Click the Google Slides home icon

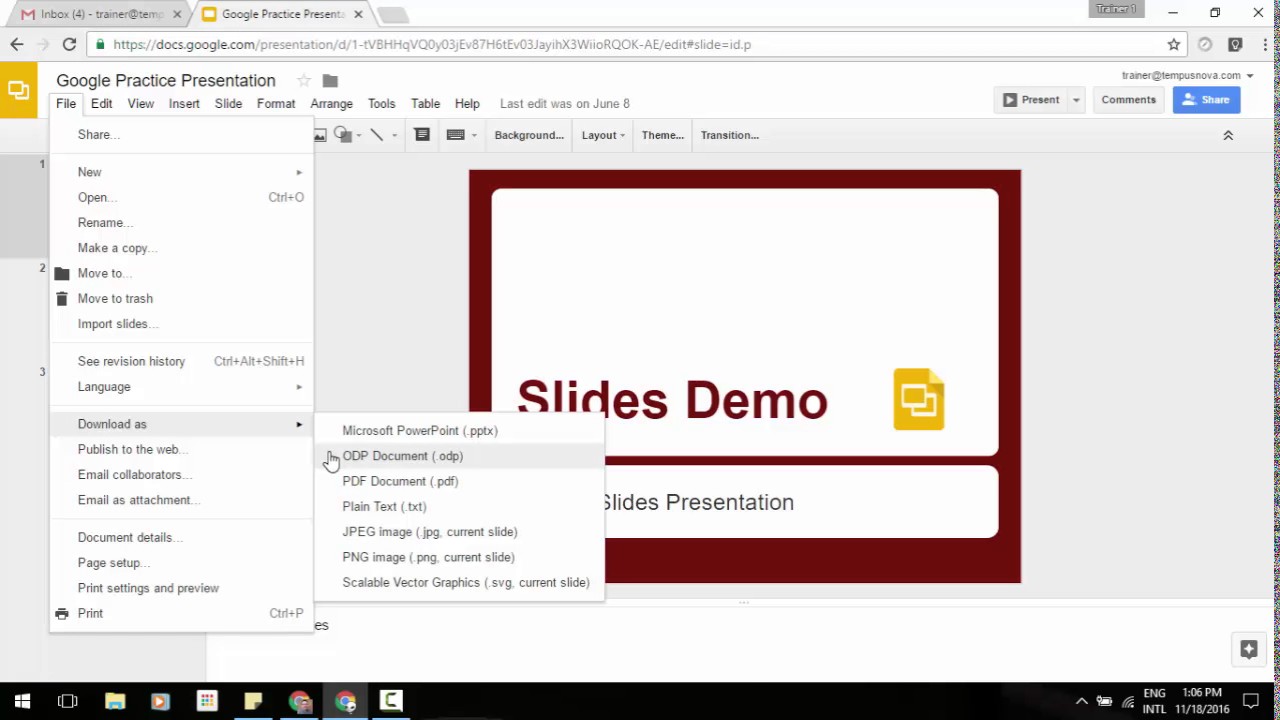click(18, 90)
